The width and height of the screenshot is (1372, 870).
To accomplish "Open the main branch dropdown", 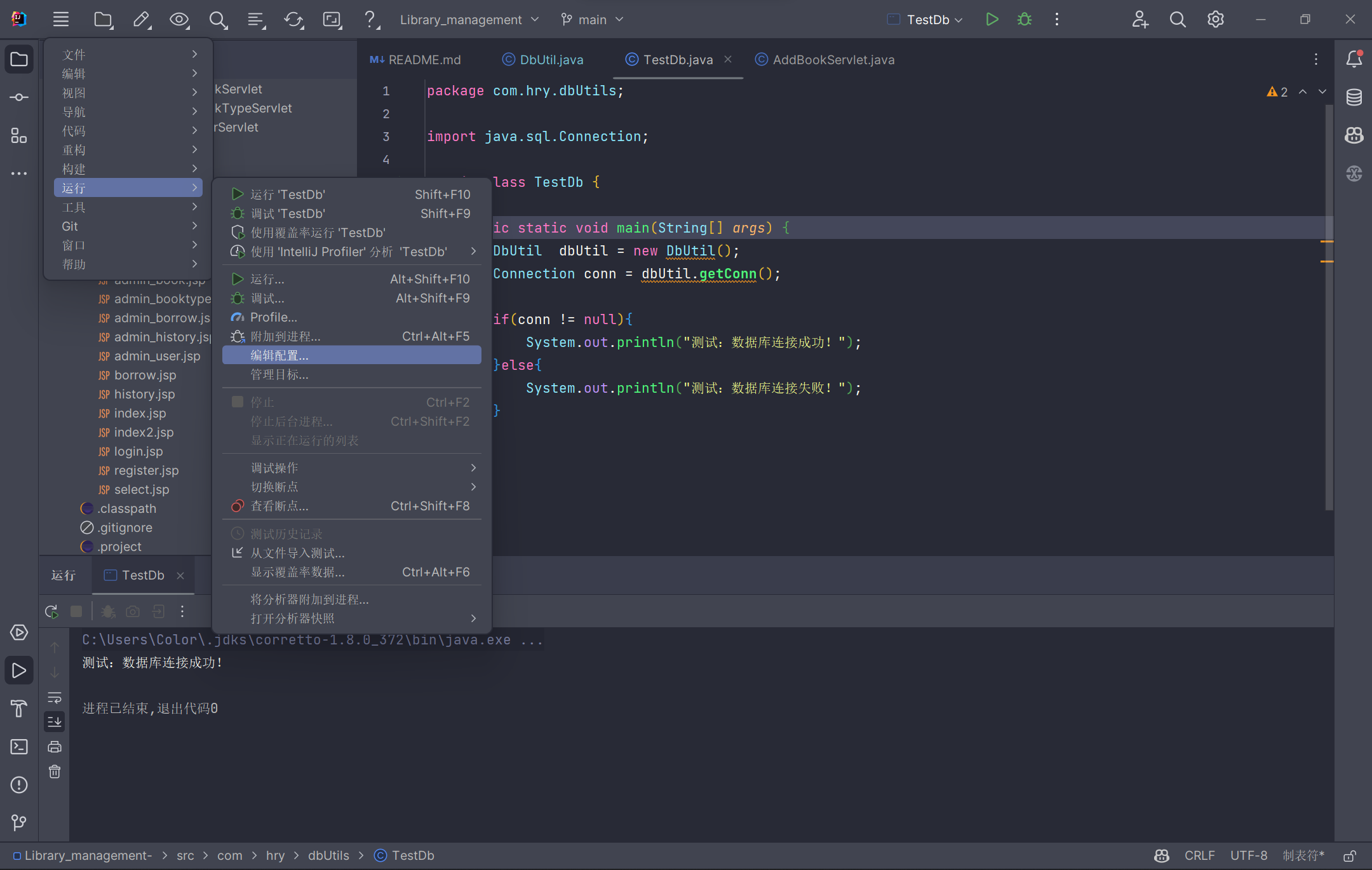I will (x=591, y=19).
